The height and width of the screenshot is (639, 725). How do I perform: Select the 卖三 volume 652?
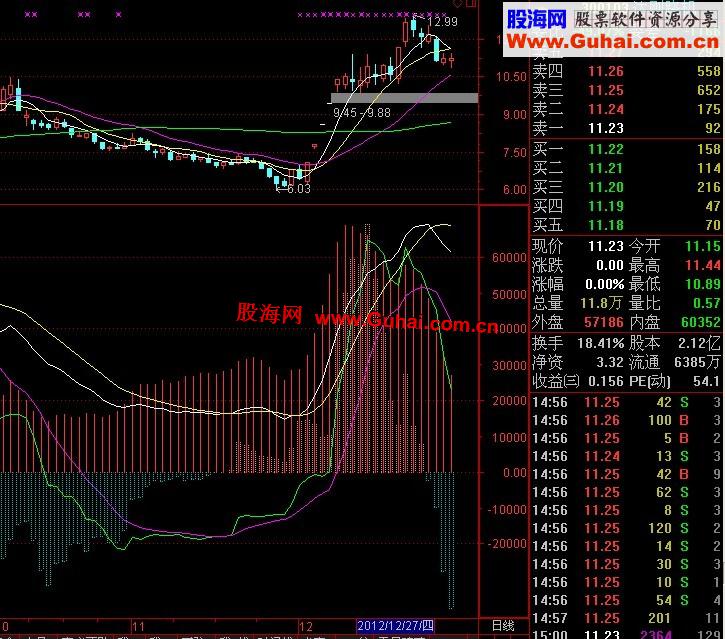pyautogui.click(x=709, y=90)
